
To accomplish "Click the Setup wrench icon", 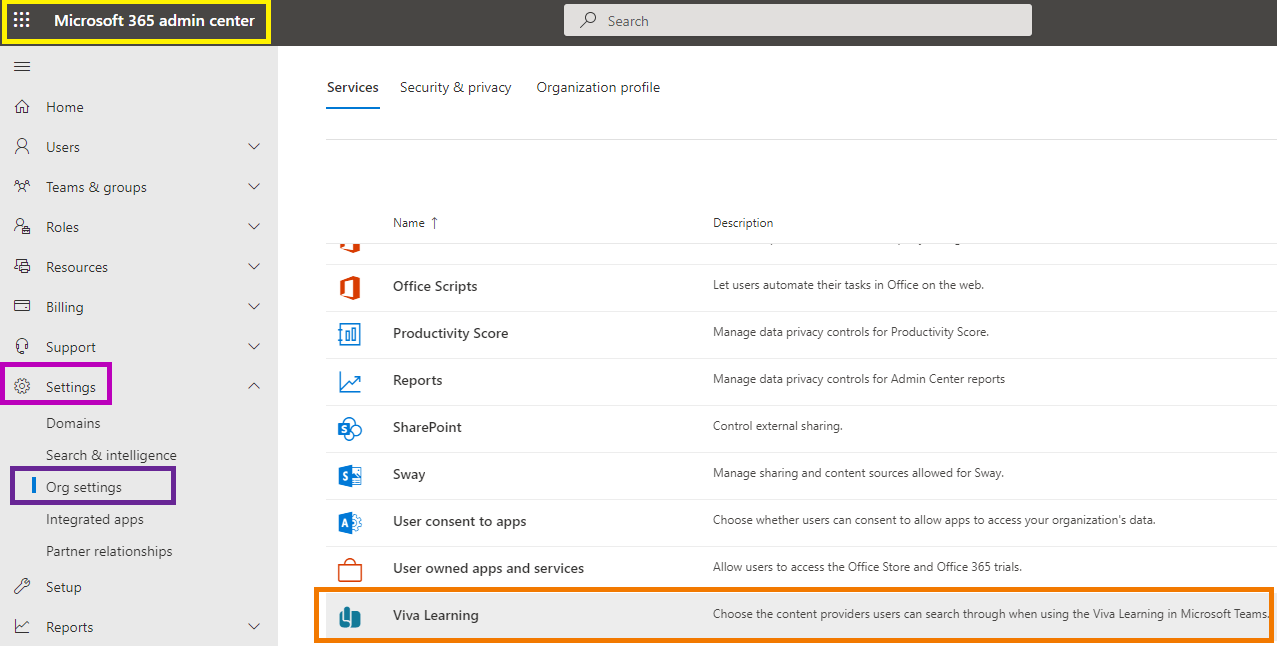I will [22, 587].
